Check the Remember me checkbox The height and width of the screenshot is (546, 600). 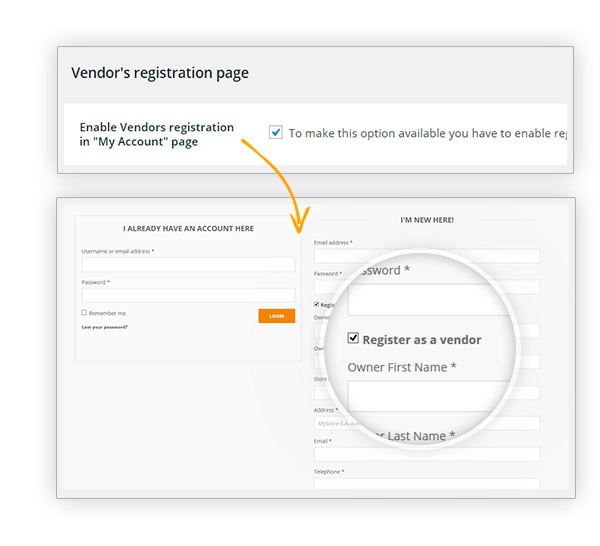click(84, 313)
